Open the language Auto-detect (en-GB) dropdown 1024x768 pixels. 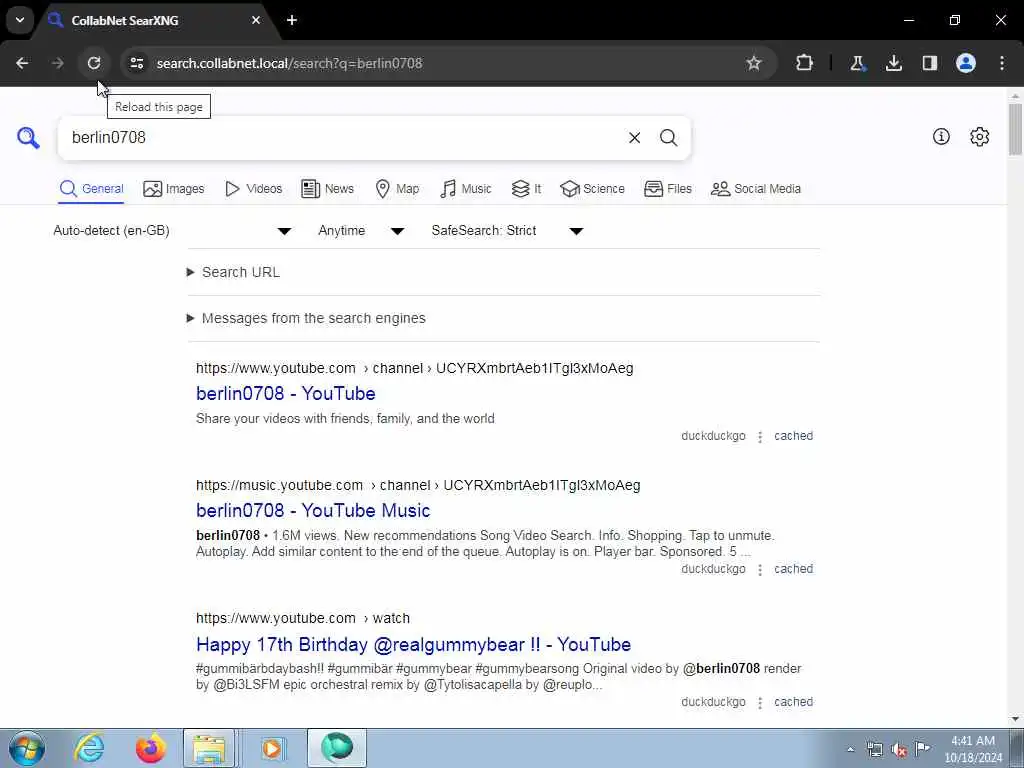pos(172,231)
